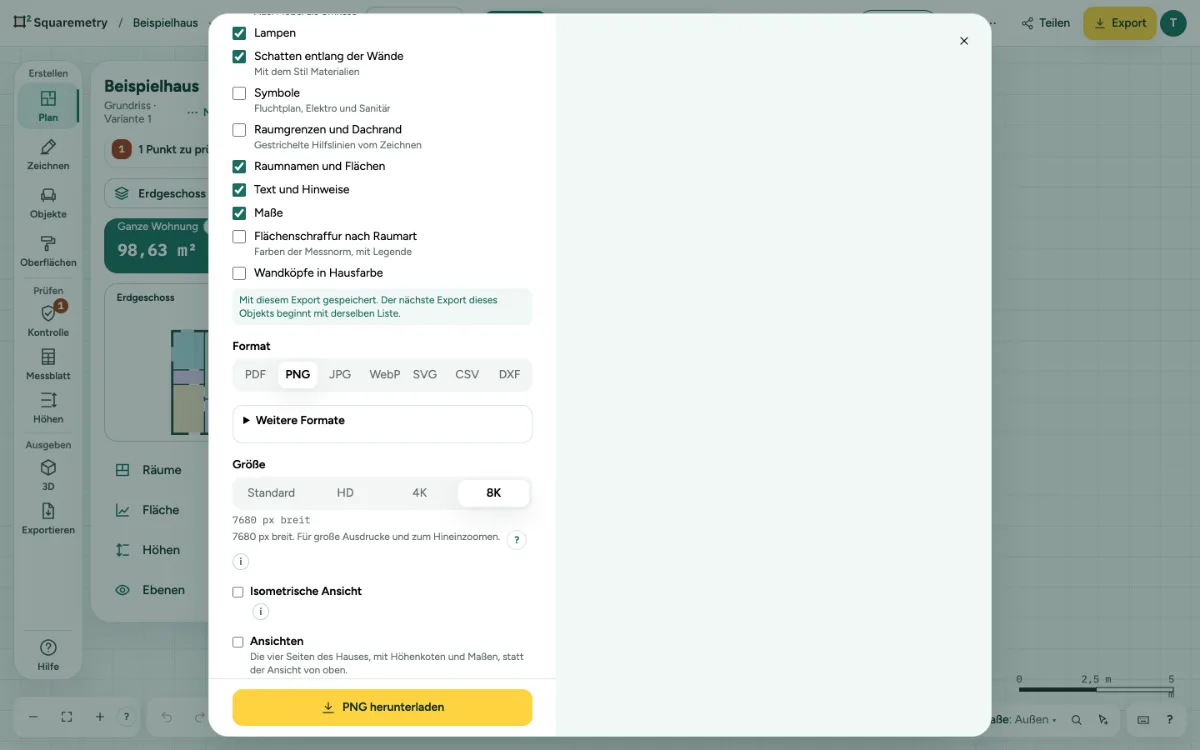Click the Export button in header
The image size is (1200, 750).
[x=1119, y=23]
